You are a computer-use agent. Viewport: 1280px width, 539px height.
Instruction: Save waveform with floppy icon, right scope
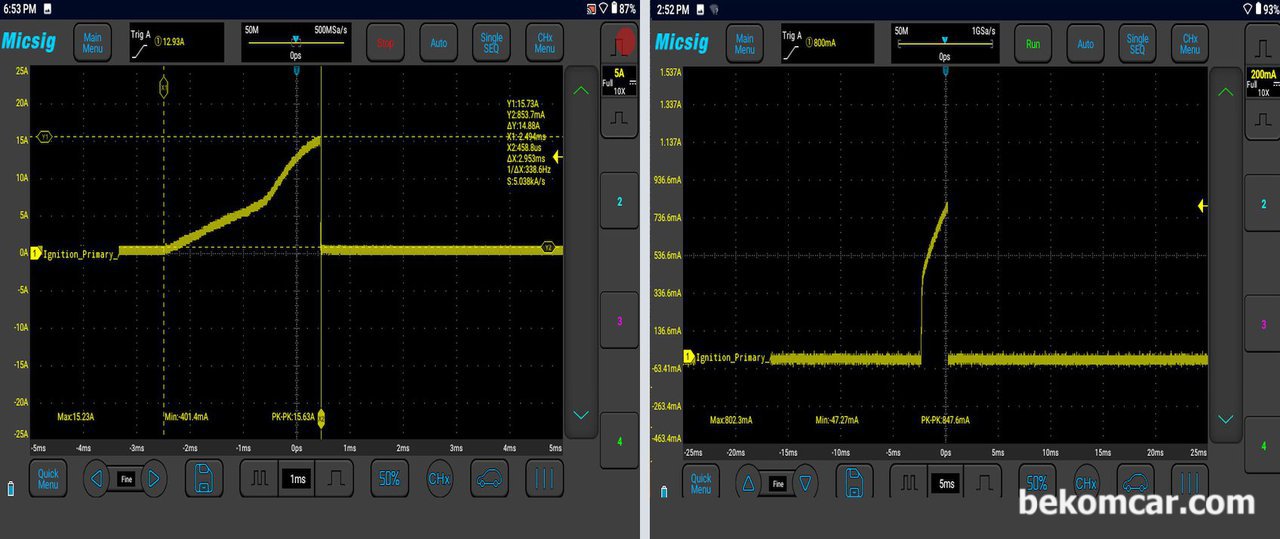(x=856, y=483)
